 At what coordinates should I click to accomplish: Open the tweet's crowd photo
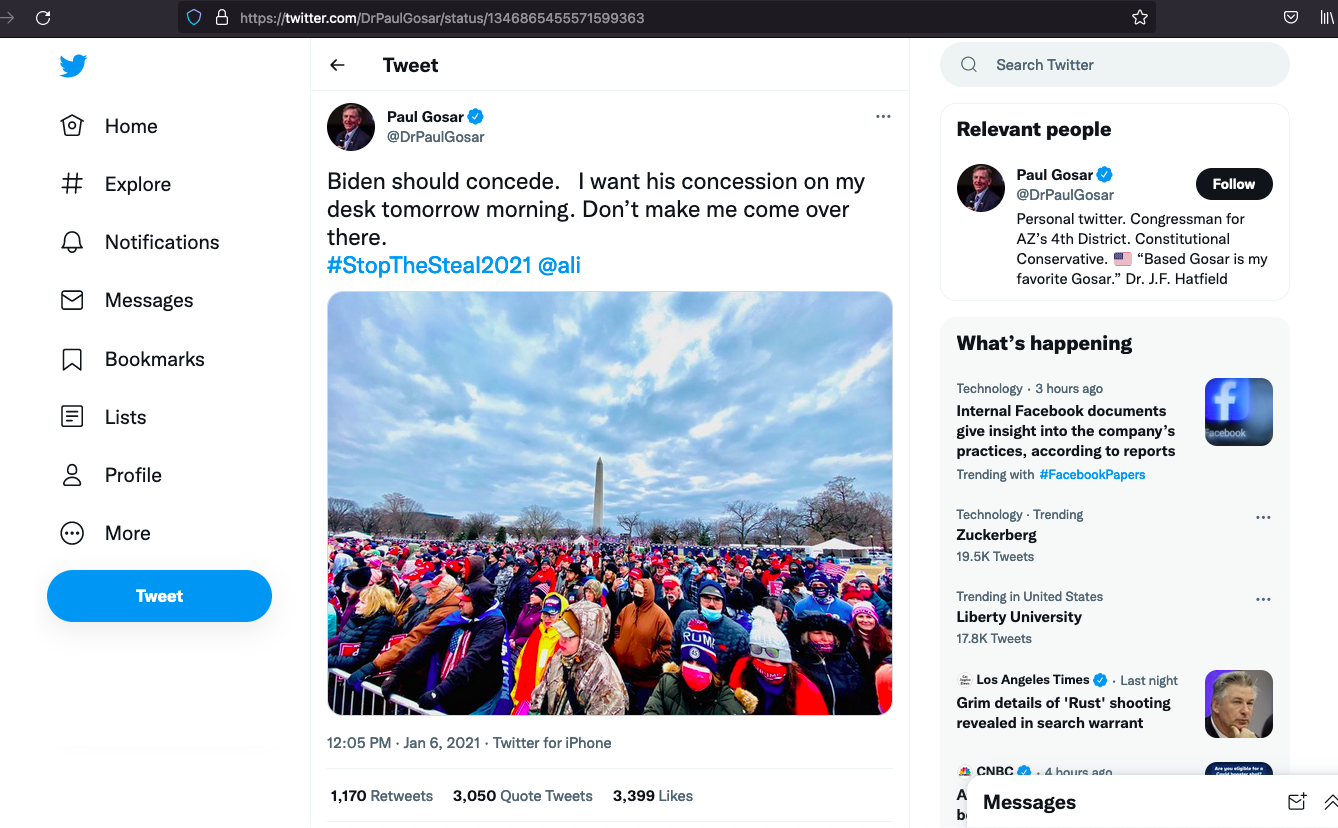click(609, 503)
